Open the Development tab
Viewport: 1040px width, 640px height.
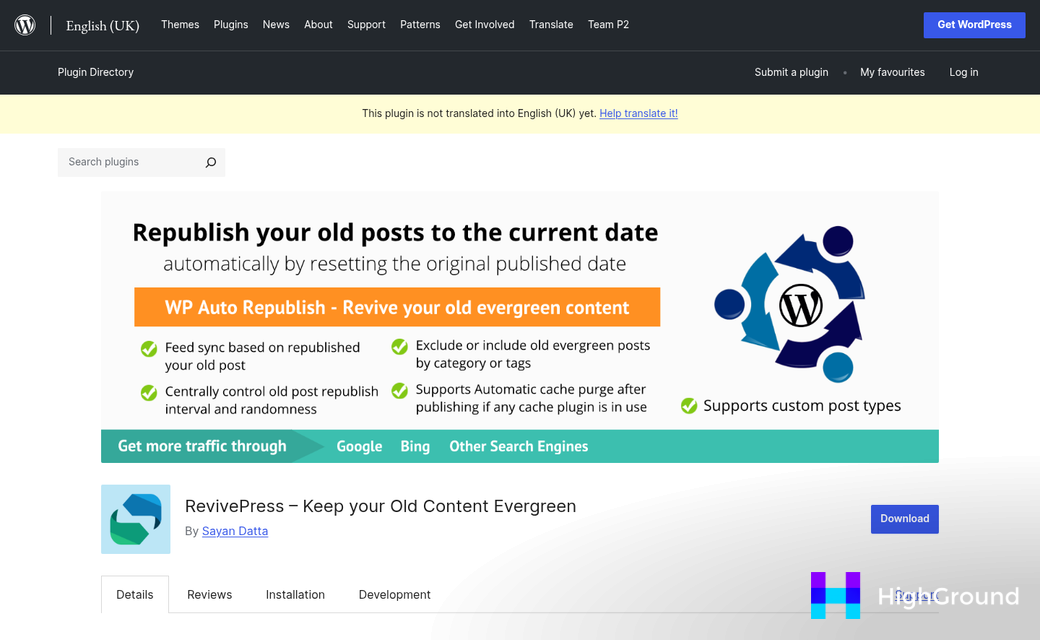[x=394, y=594]
